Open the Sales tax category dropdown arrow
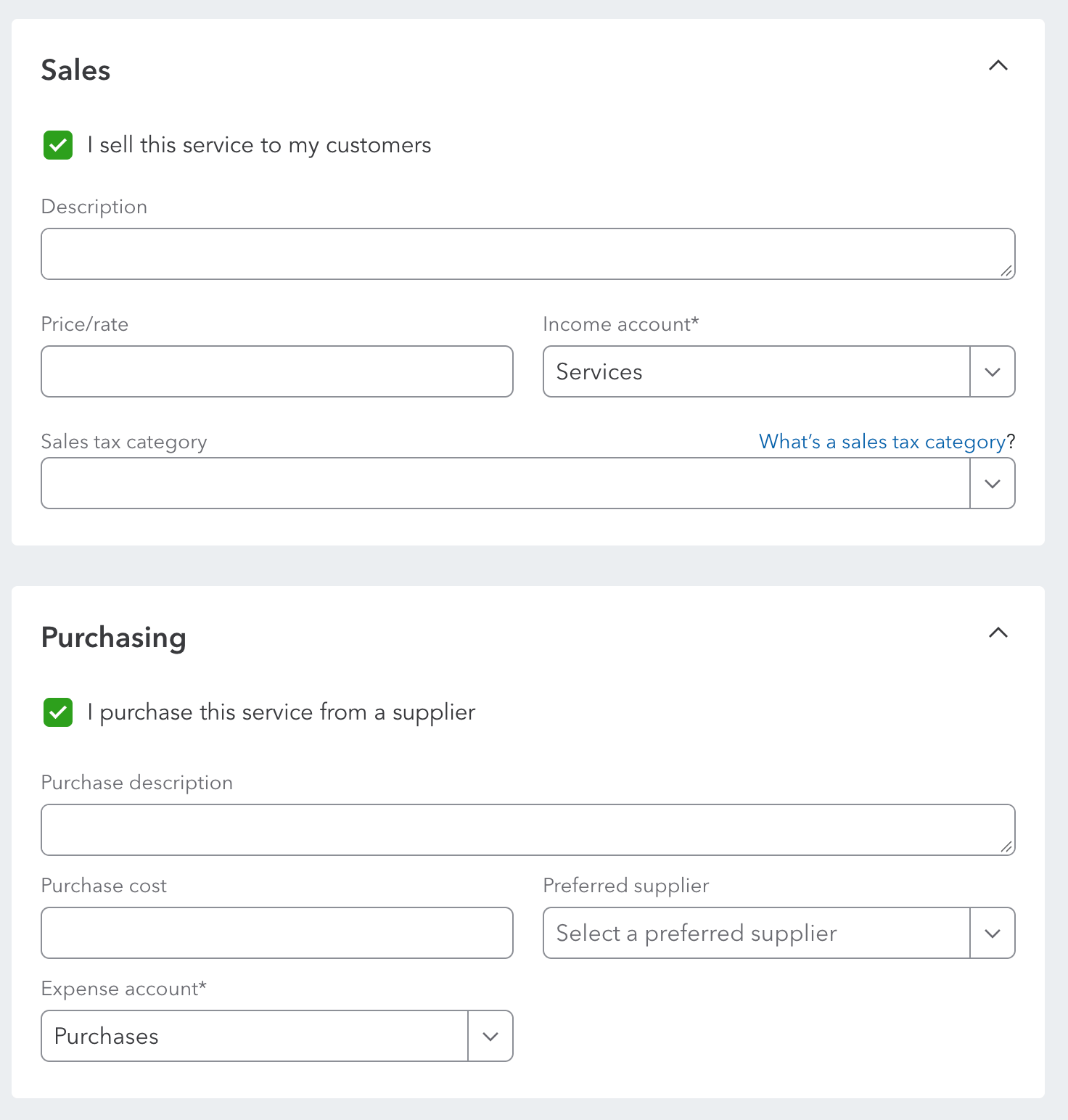 point(993,483)
